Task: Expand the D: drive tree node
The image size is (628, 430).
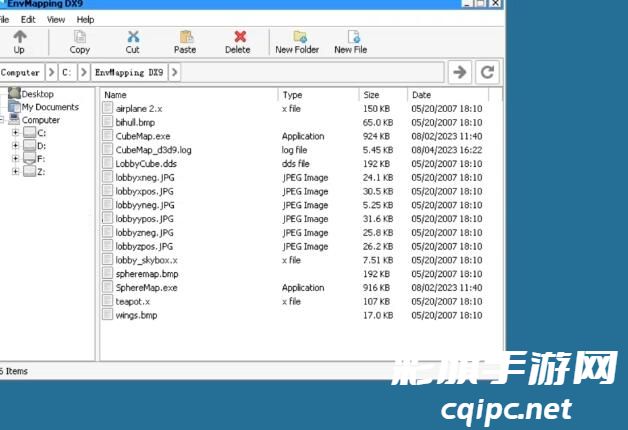Action: 15,146
